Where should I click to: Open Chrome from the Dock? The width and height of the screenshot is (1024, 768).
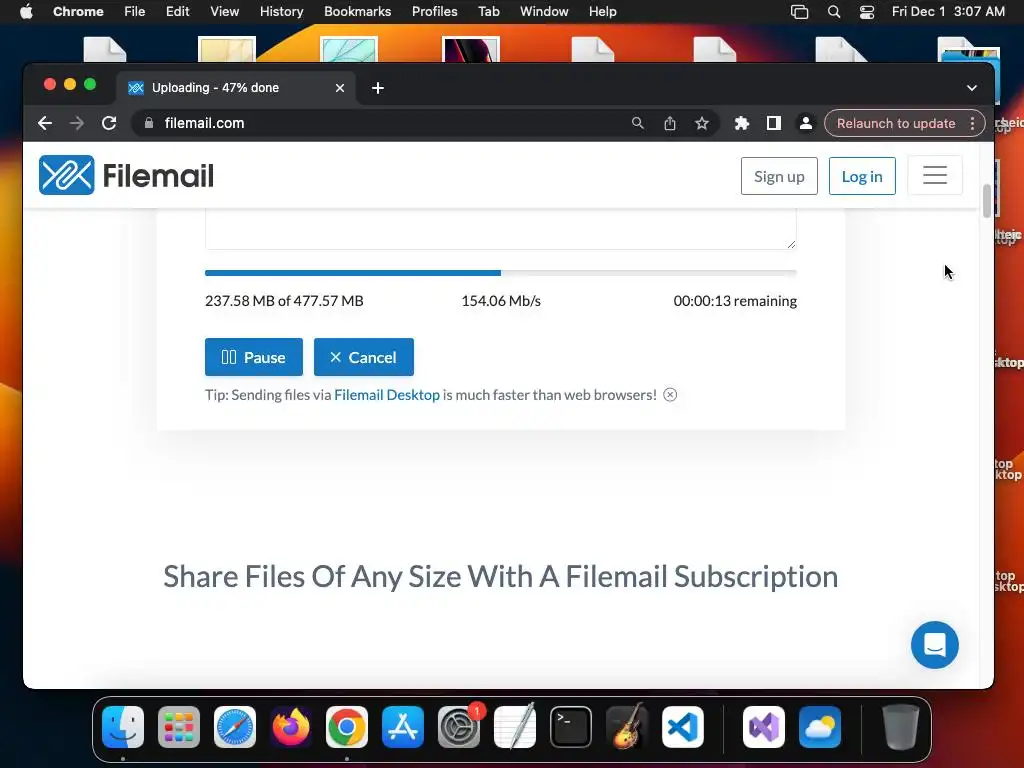click(347, 727)
